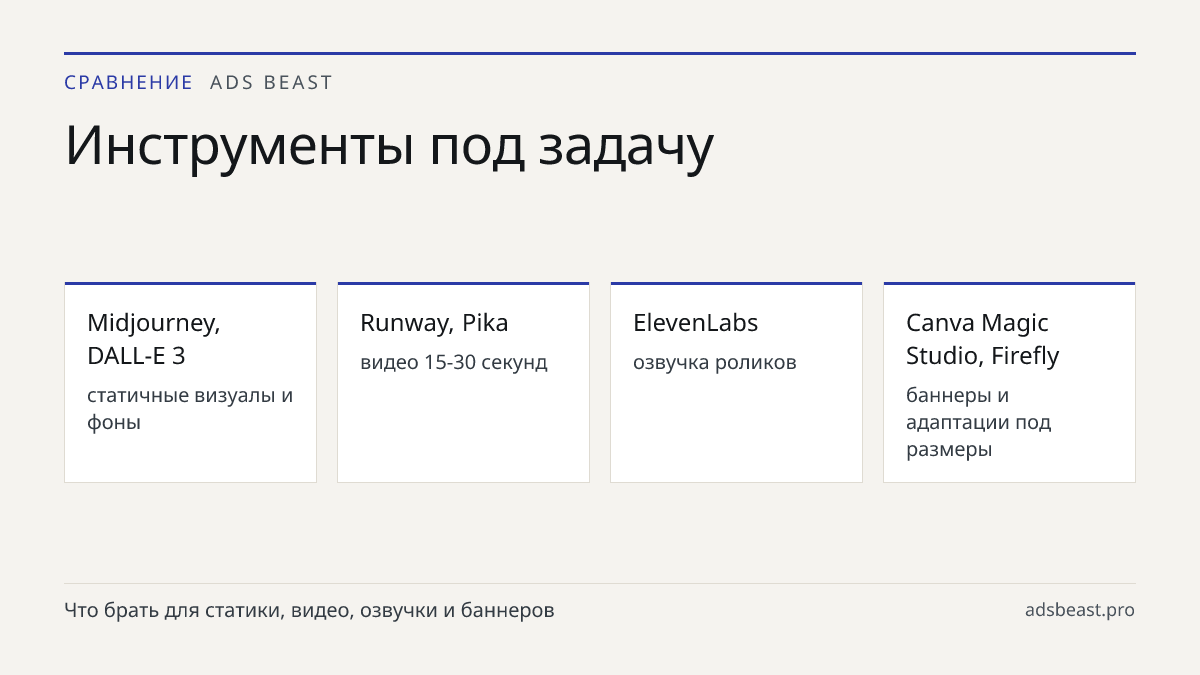The width and height of the screenshot is (1200, 675).
Task: Select the 'Runway, Pika' card title
Action: click(434, 323)
